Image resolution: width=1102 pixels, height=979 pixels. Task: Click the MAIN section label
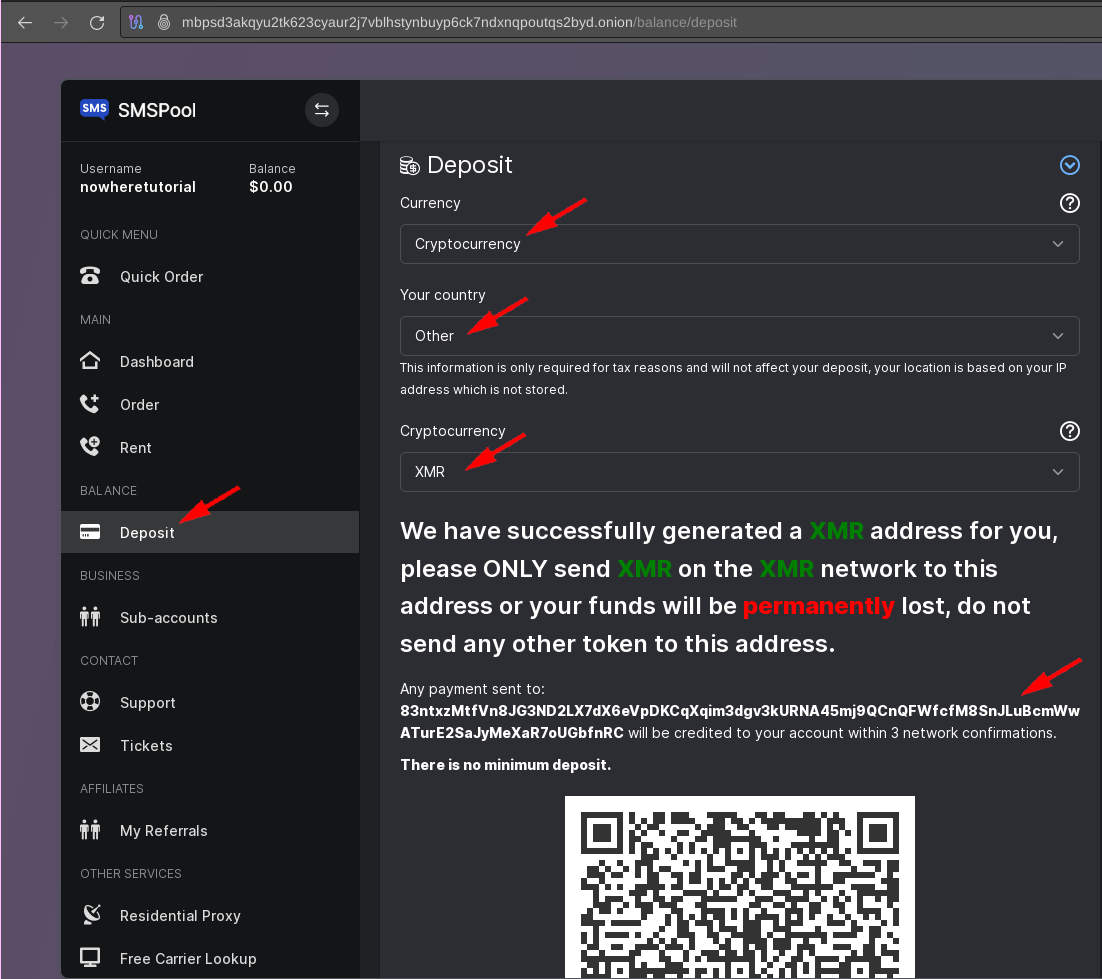96,320
